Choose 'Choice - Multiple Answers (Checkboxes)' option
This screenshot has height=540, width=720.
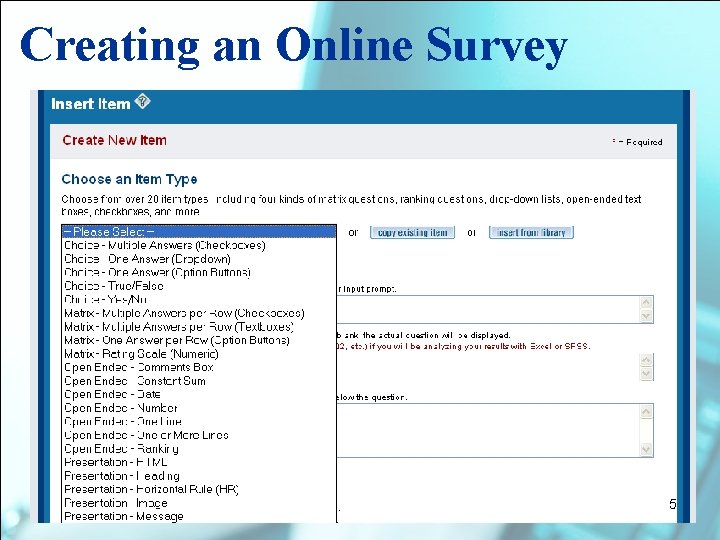199,245
